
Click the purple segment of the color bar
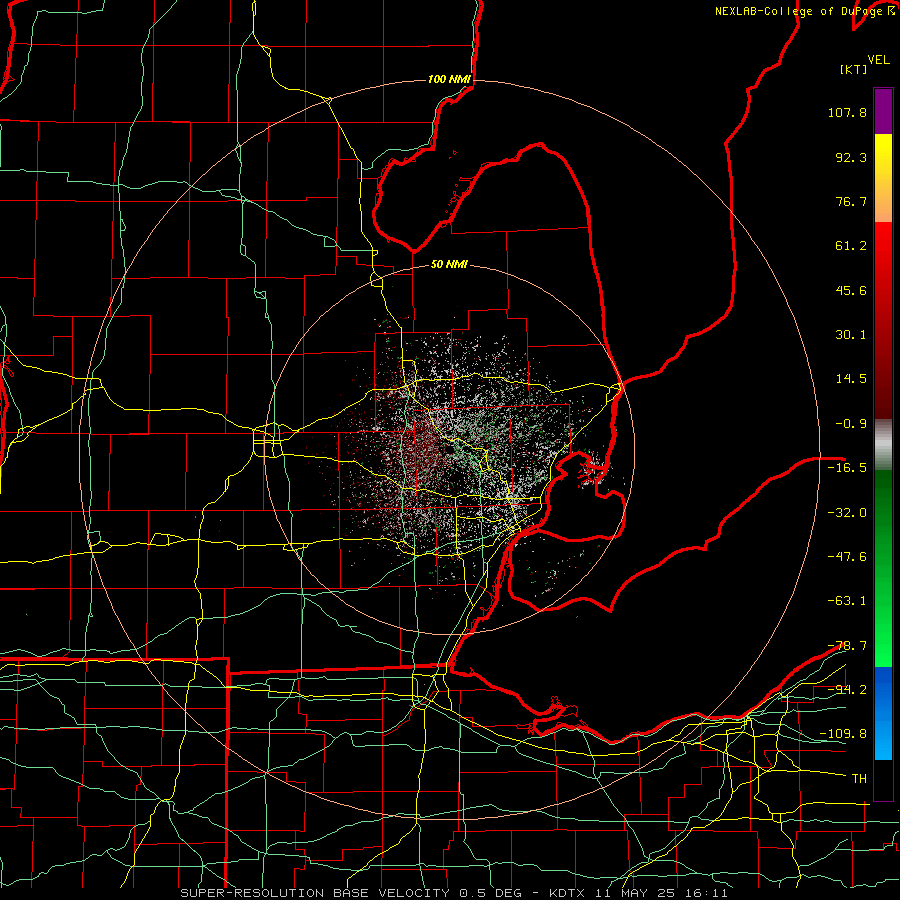883,111
